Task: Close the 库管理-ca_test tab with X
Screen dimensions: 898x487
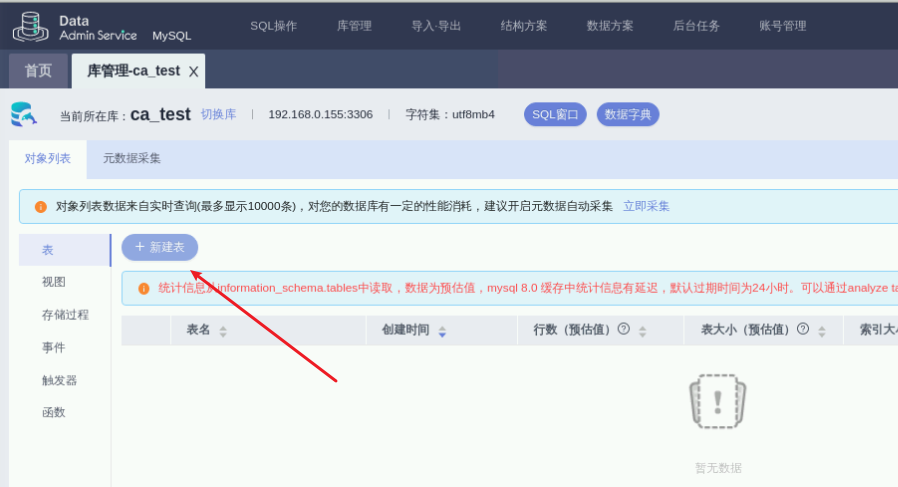Action: (x=194, y=72)
